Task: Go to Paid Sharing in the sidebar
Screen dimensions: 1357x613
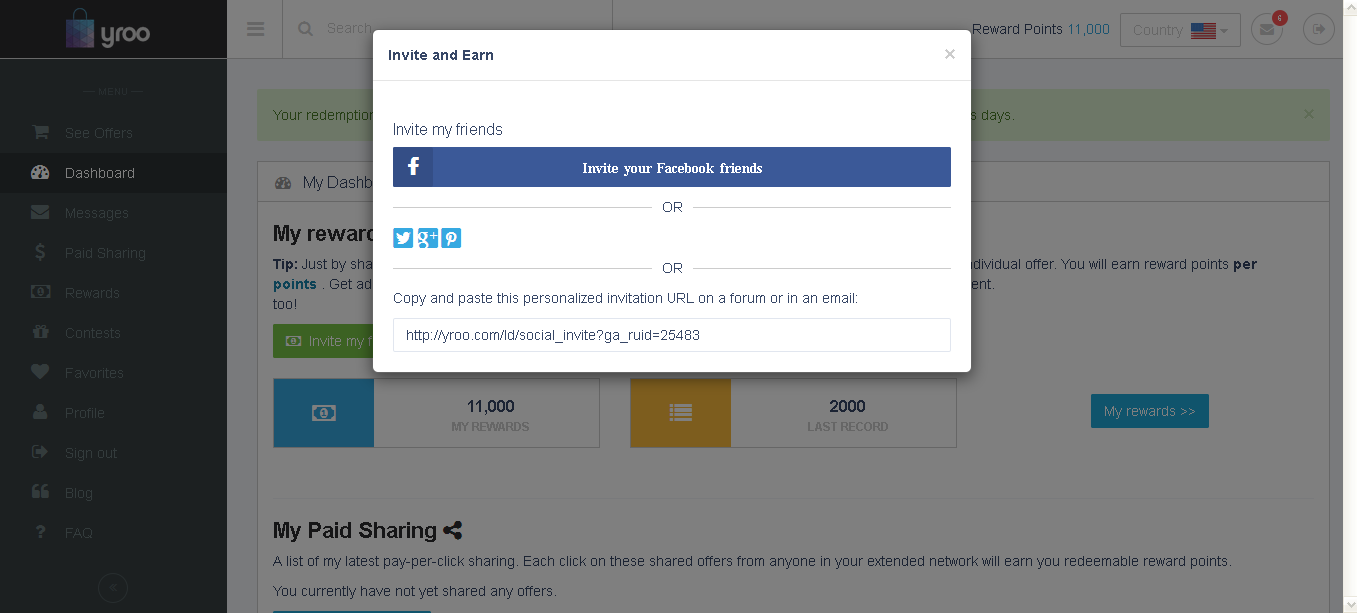Action: 105,253
